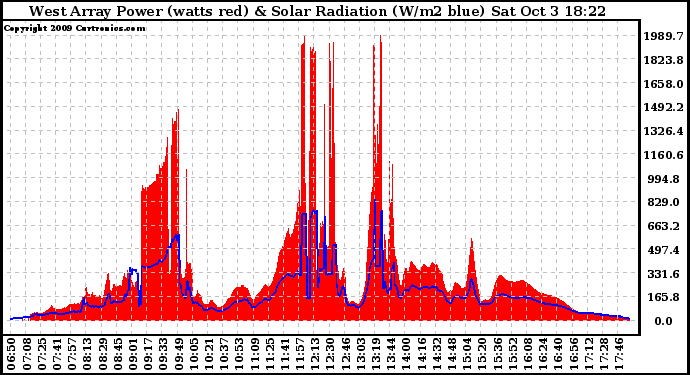Screen dimensions: 690x375
Task: Click the 14:00 time label
Action: coord(406,354)
